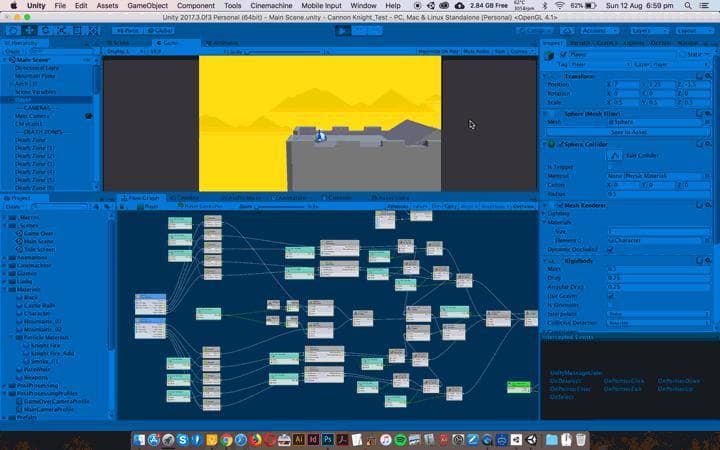This screenshot has width=720, height=450.
Task: Open the Layer dropdown in Inspector
Action: (681, 65)
